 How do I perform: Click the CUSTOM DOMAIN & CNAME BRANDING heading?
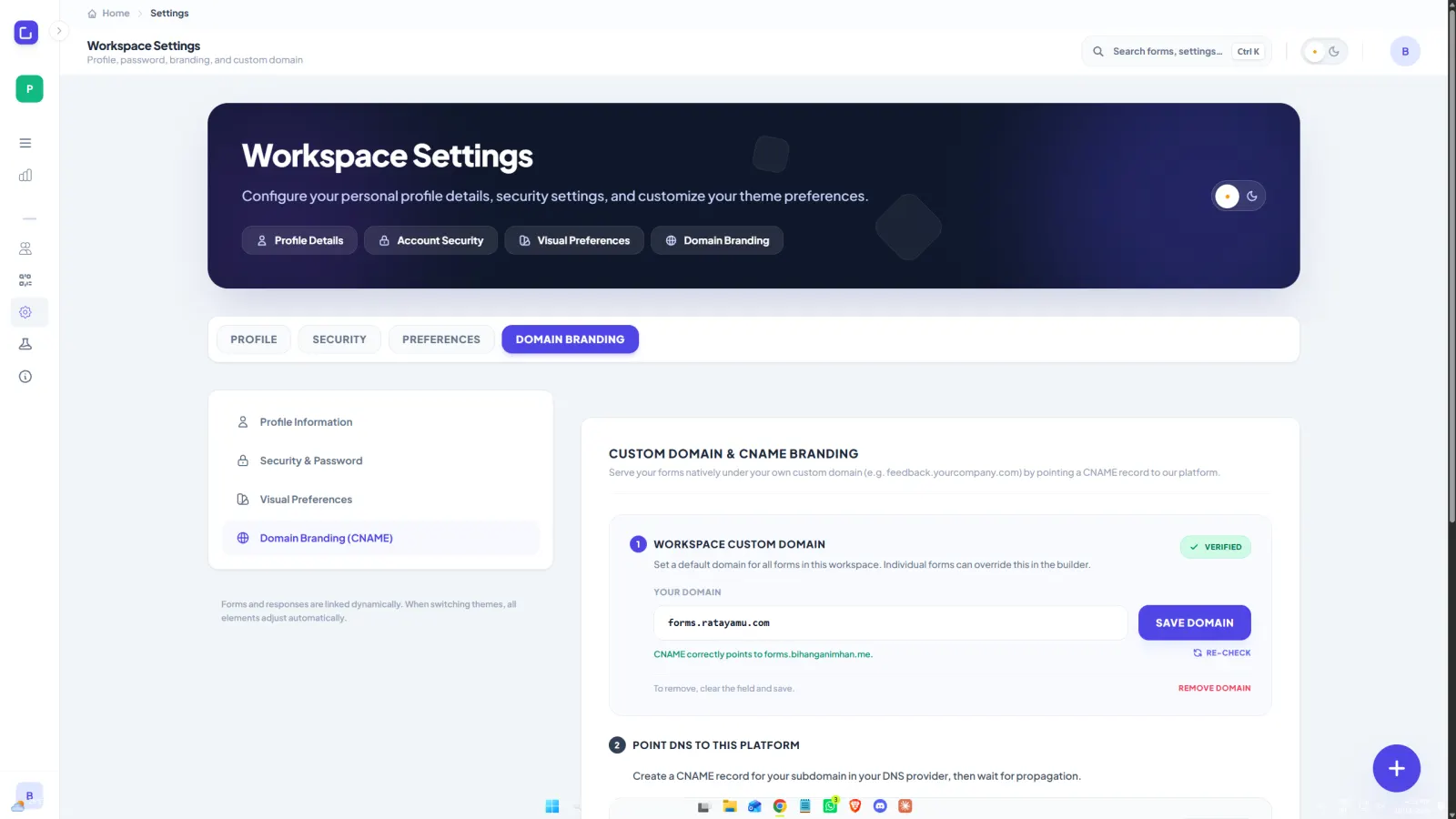pos(733,454)
